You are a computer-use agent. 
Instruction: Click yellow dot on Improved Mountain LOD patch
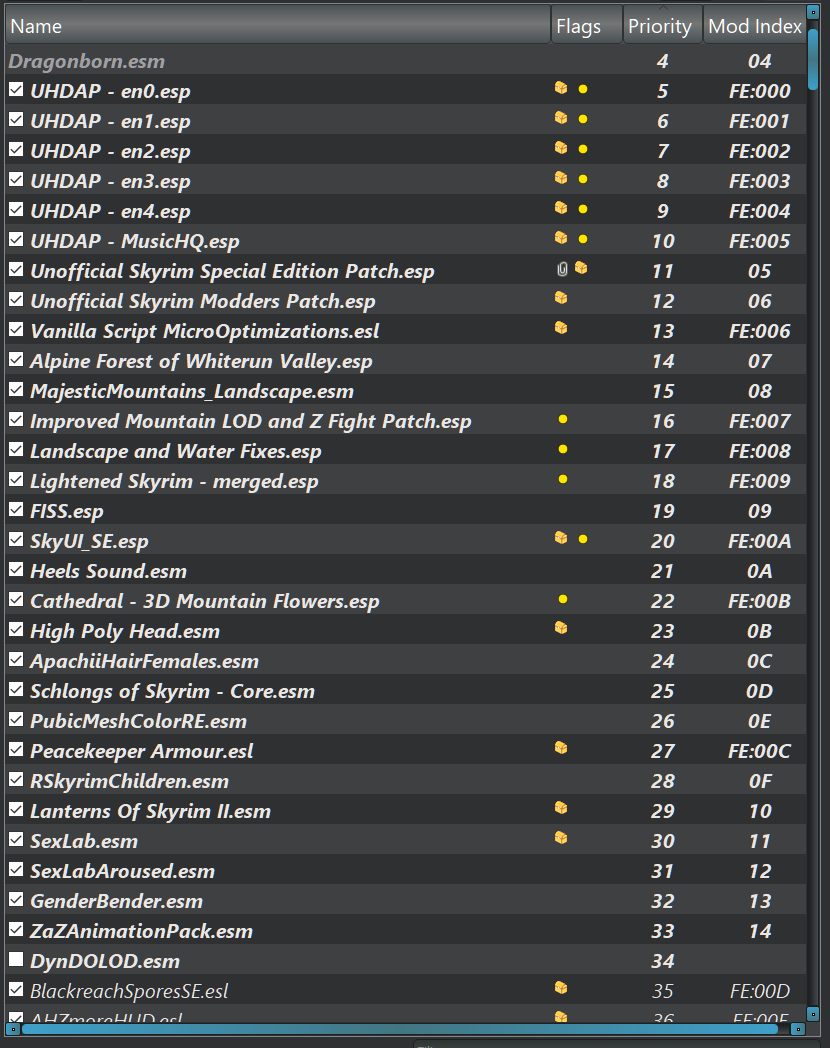pyautogui.click(x=563, y=419)
